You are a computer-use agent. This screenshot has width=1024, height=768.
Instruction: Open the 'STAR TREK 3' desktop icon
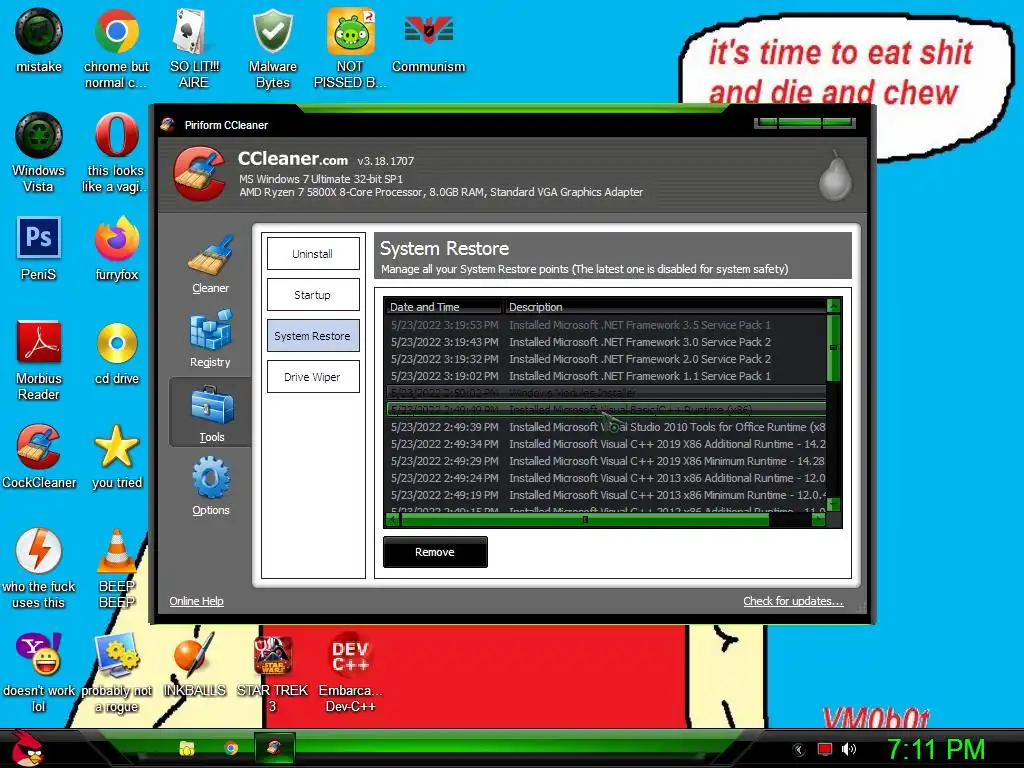[272, 672]
